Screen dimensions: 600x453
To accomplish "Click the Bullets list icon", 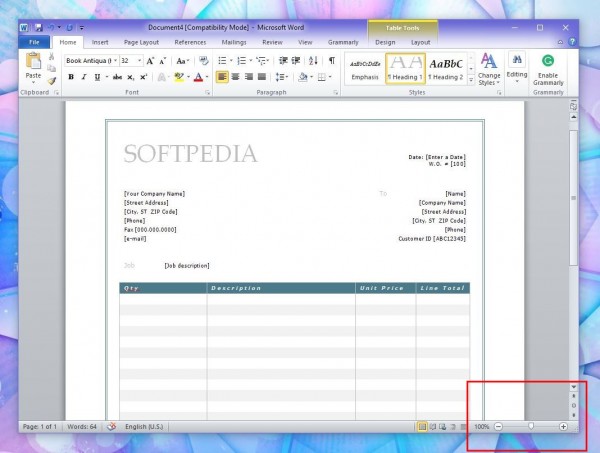I will [222, 61].
